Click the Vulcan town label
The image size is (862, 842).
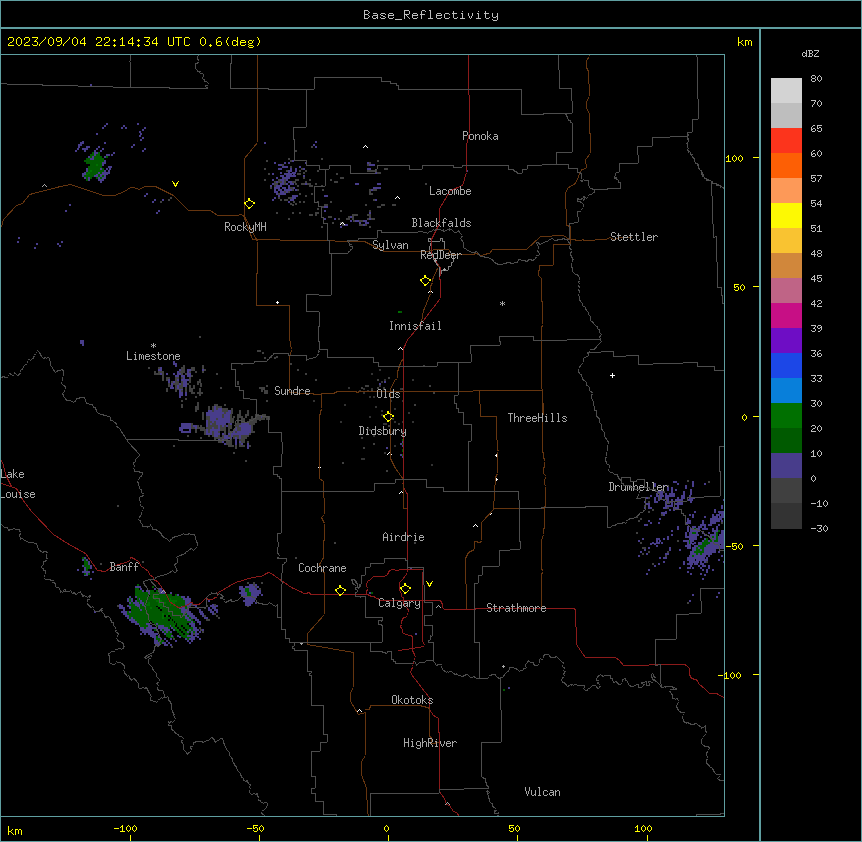(543, 792)
